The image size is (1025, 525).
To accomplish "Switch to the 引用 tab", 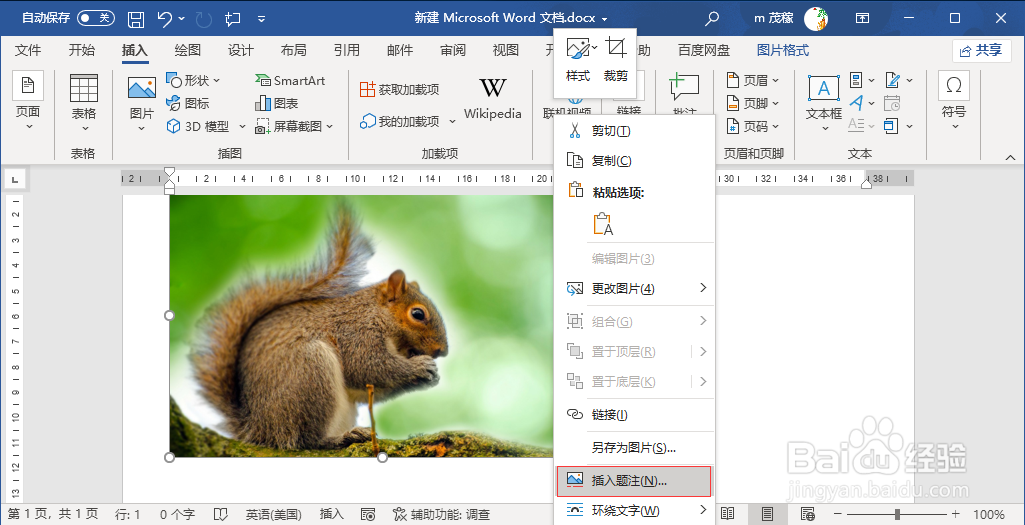I will click(x=346, y=50).
